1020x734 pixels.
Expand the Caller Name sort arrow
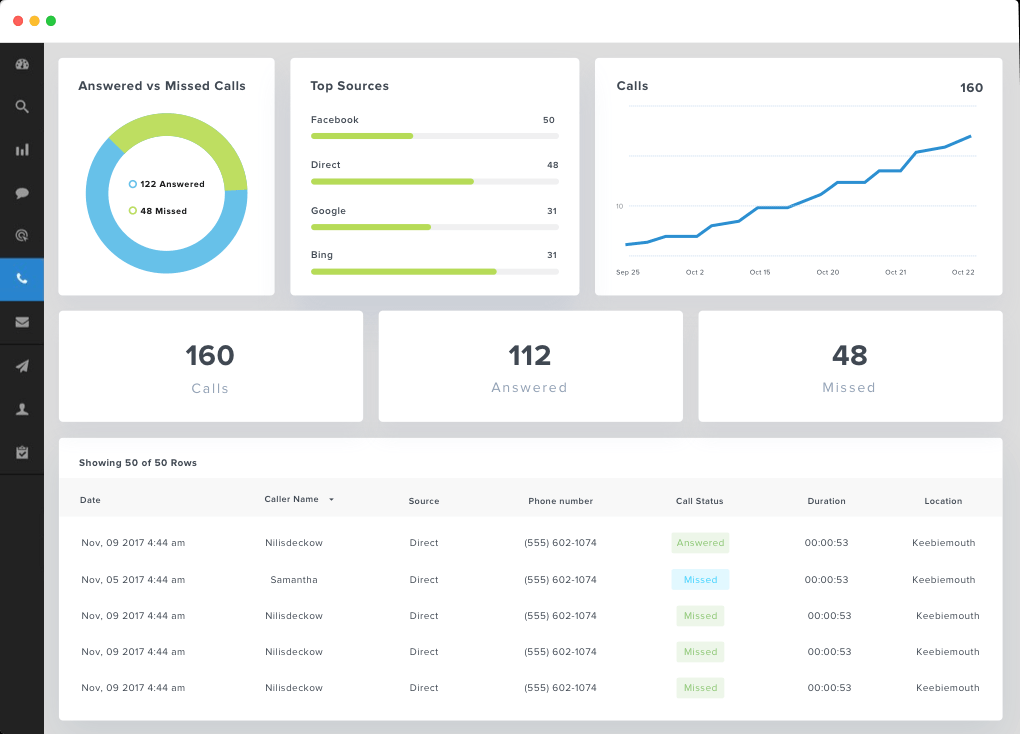tap(331, 500)
